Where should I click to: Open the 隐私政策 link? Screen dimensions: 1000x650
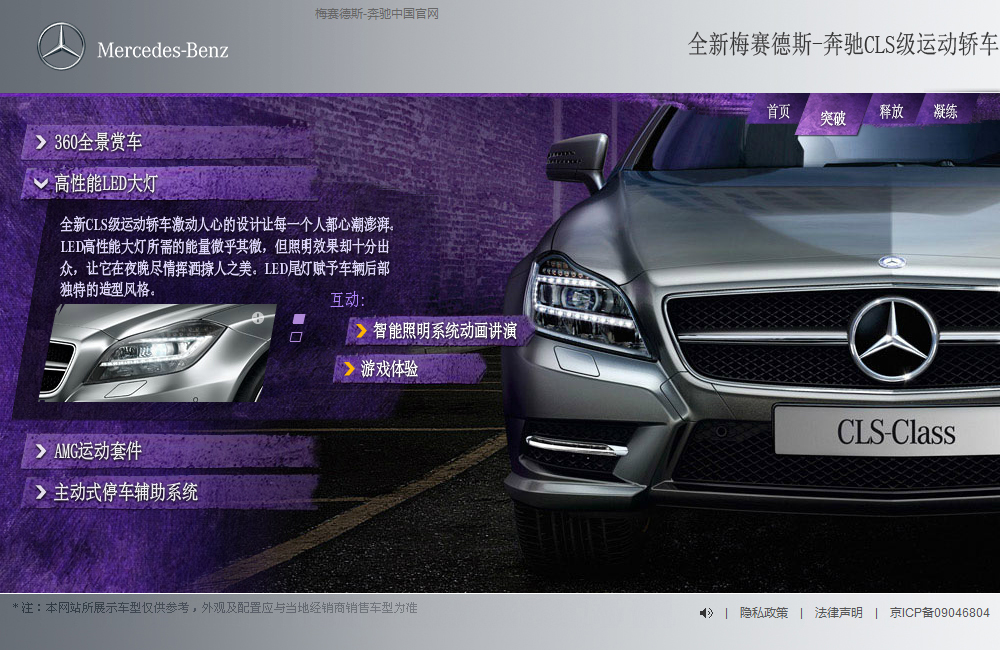(x=764, y=613)
